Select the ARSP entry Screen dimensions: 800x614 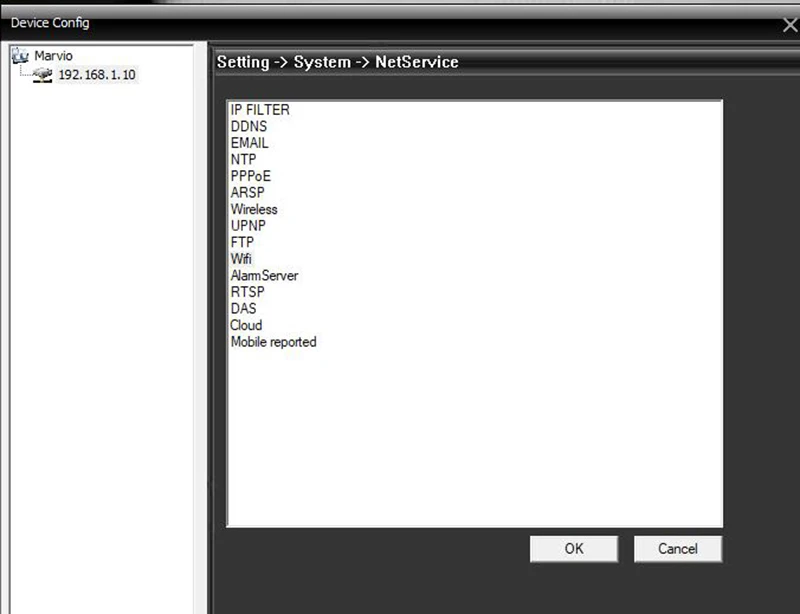pyautogui.click(x=247, y=192)
